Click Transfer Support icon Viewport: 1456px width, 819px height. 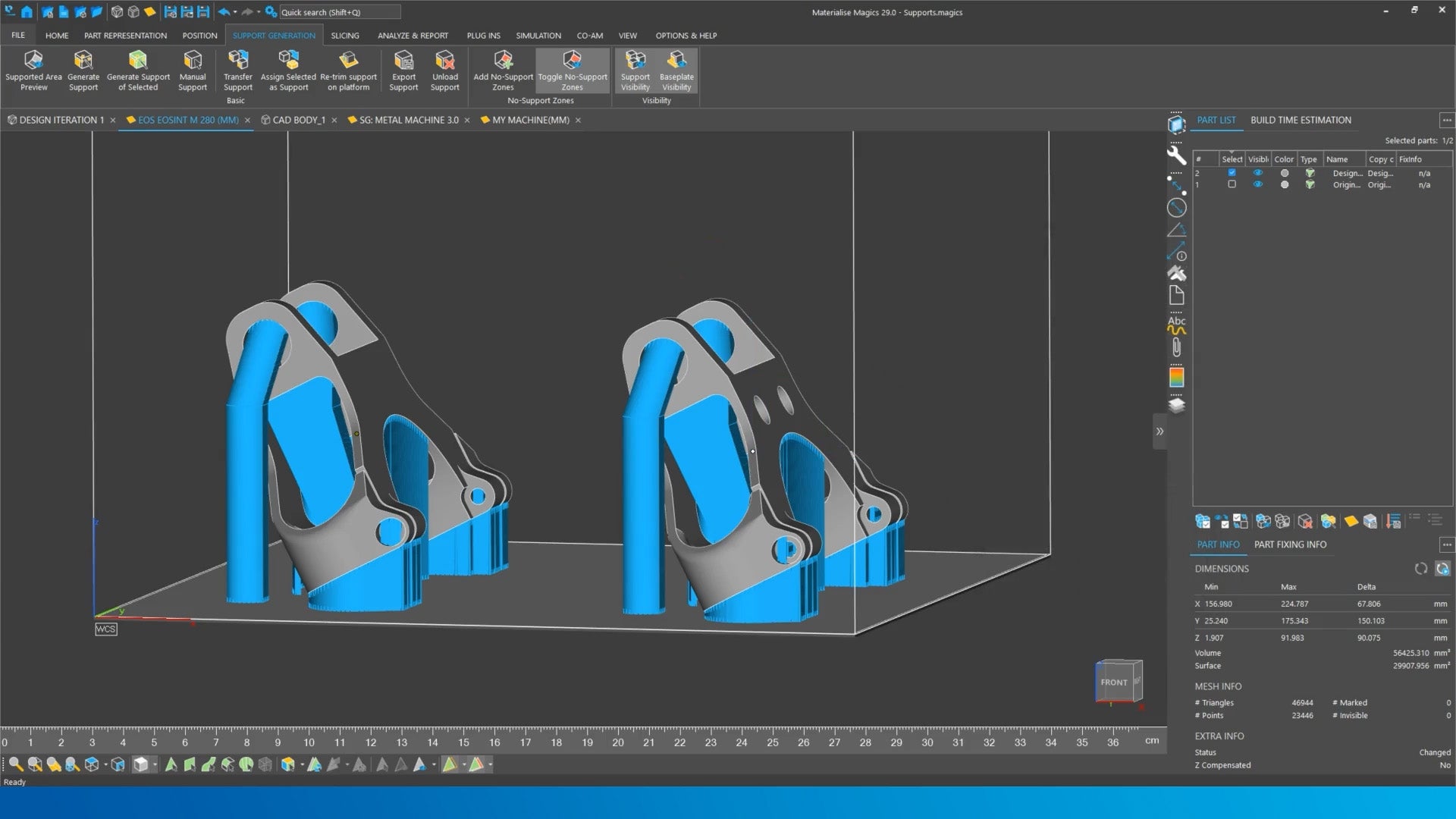click(238, 61)
